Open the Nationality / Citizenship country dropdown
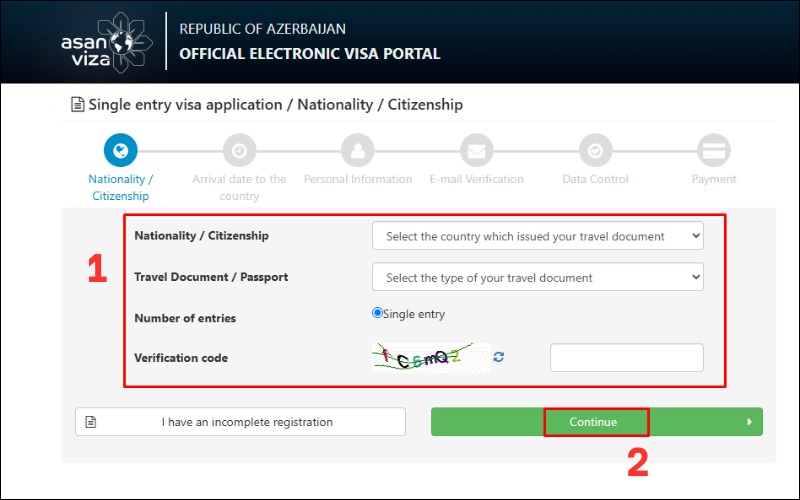The width and height of the screenshot is (800, 500). point(537,236)
